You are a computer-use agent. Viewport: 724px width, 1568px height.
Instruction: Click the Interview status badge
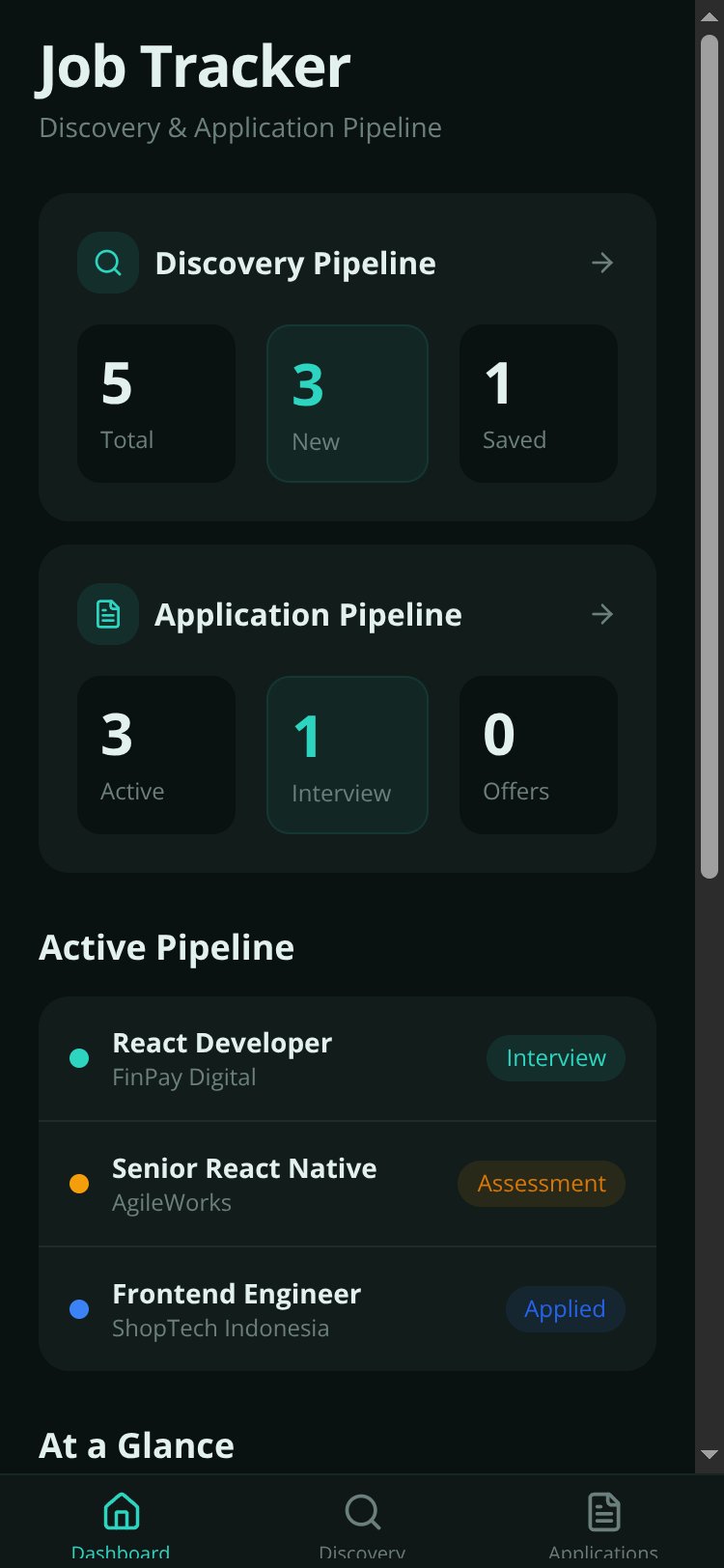556,1058
